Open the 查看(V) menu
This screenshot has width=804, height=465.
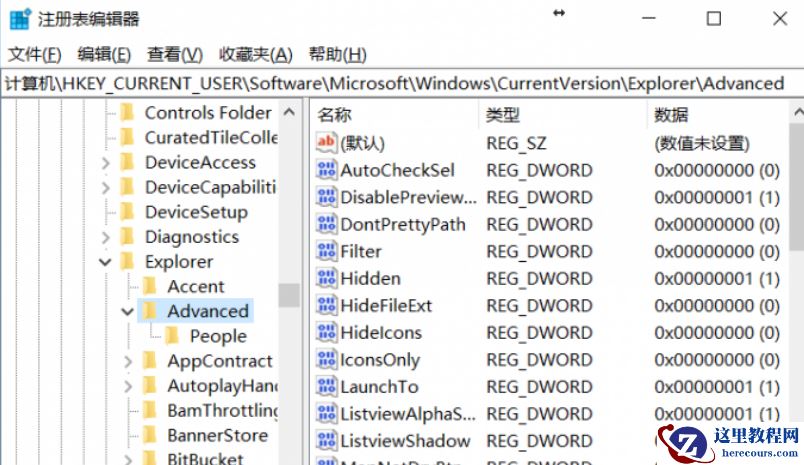pyautogui.click(x=175, y=54)
